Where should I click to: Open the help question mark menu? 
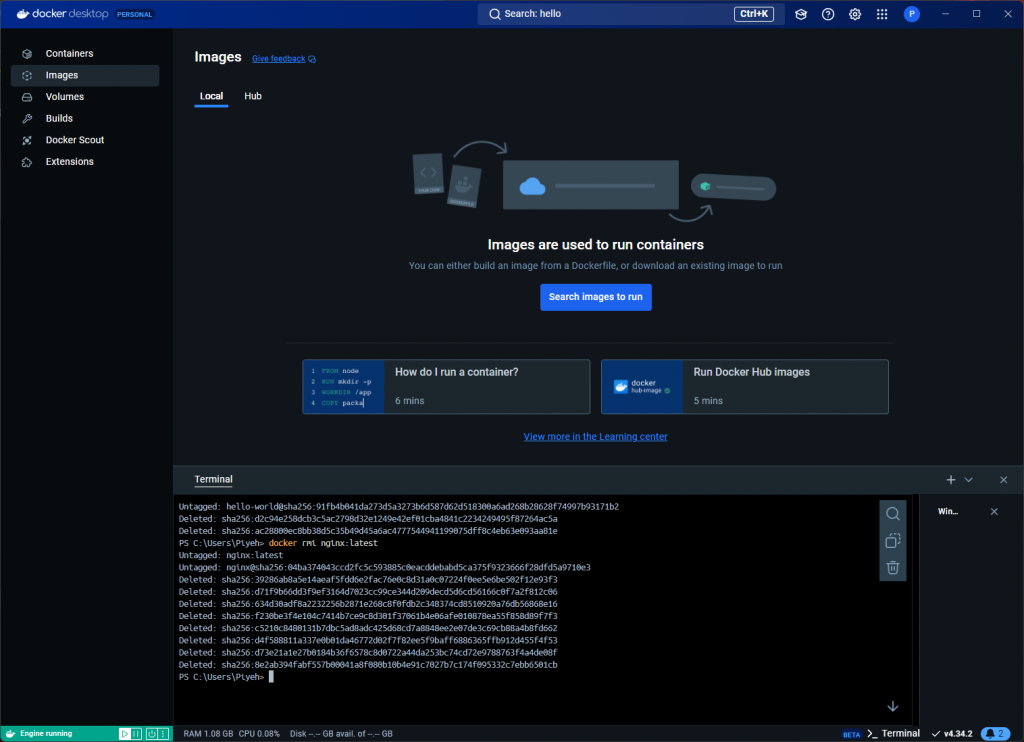pos(827,14)
